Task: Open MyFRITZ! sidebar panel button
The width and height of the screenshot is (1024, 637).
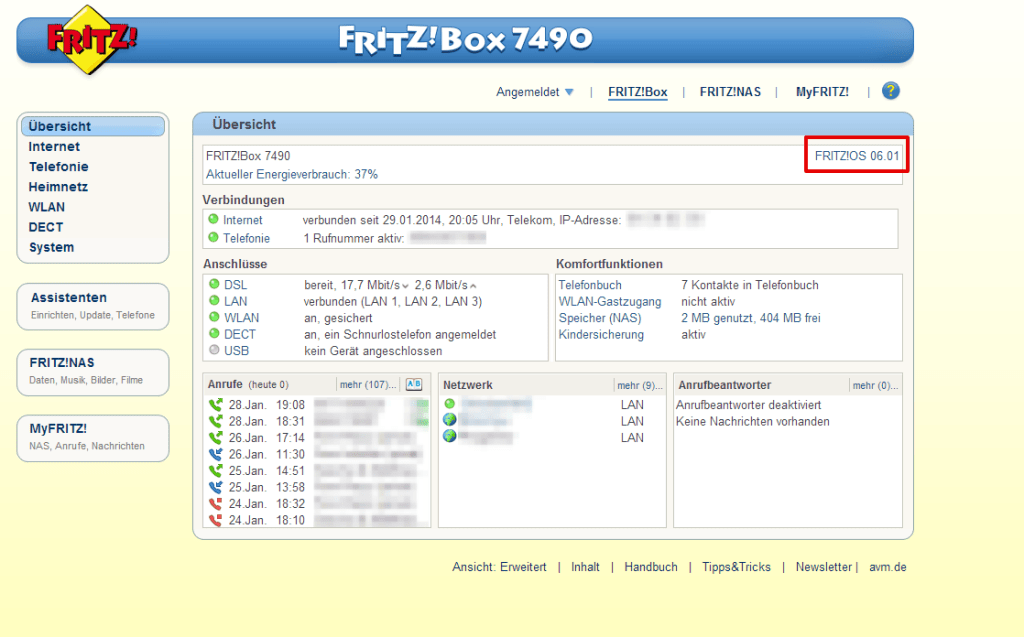Action: pos(93,438)
